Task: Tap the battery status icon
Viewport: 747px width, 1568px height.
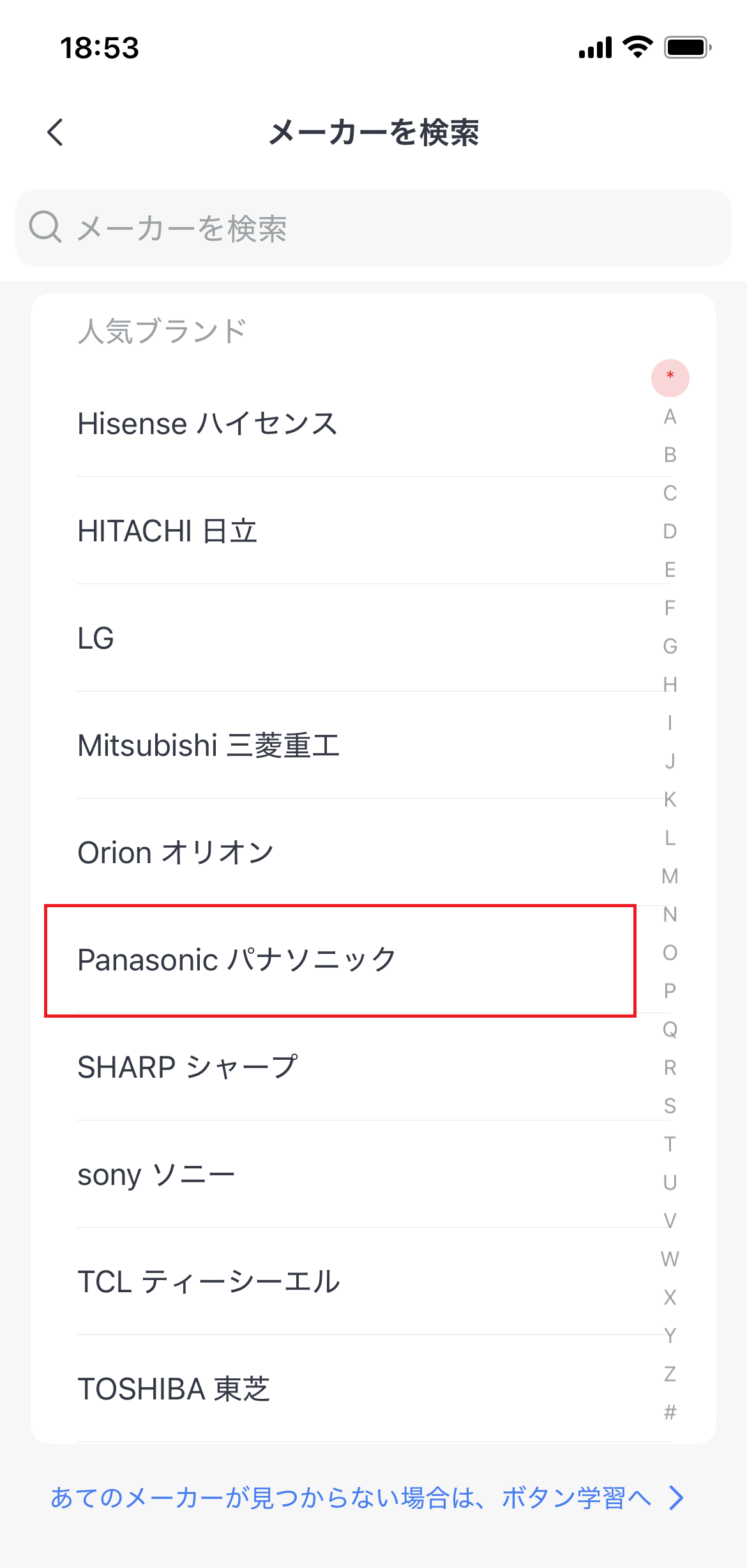Action: (688, 47)
